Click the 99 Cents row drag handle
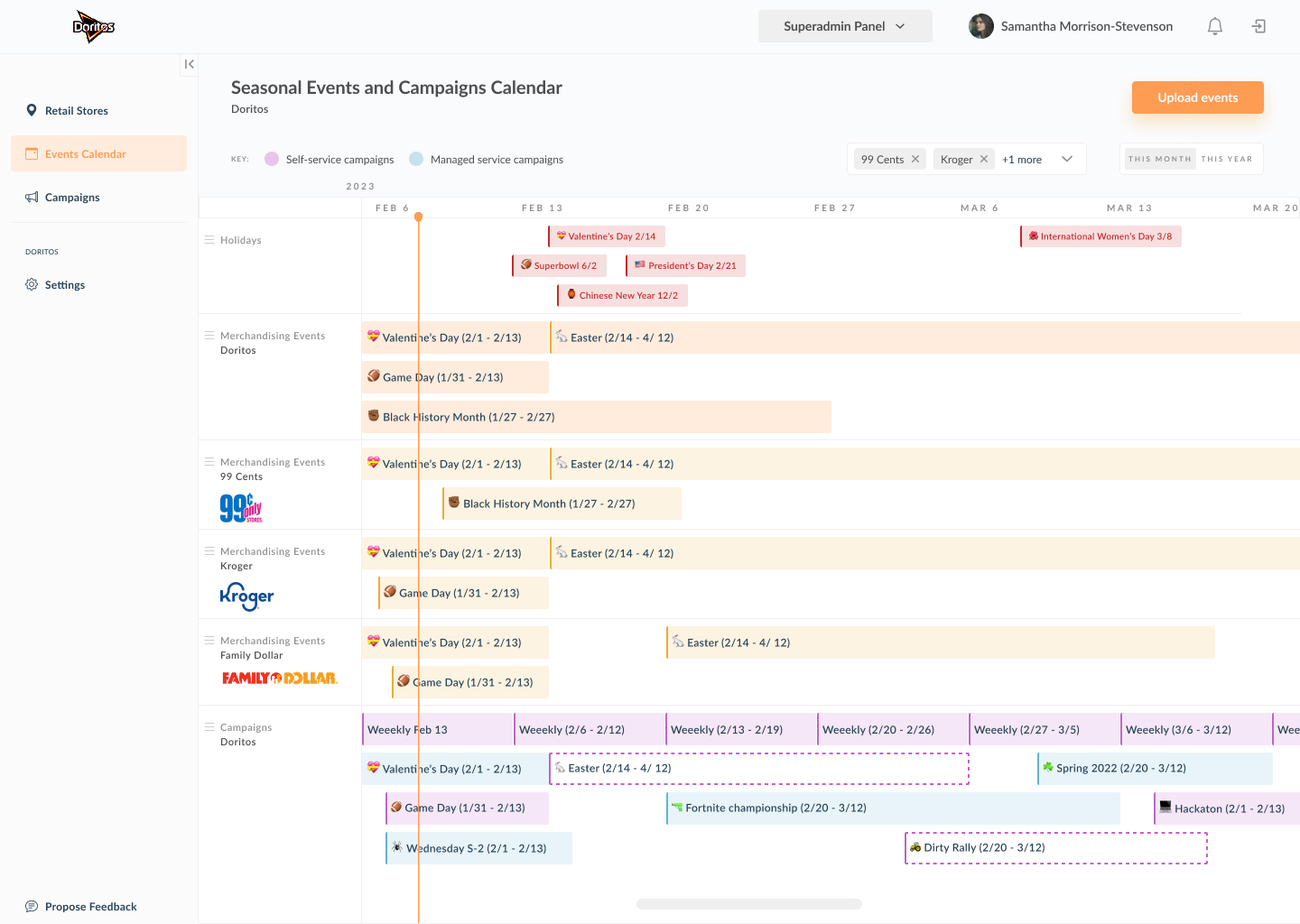This screenshot has width=1300, height=924. point(209,461)
